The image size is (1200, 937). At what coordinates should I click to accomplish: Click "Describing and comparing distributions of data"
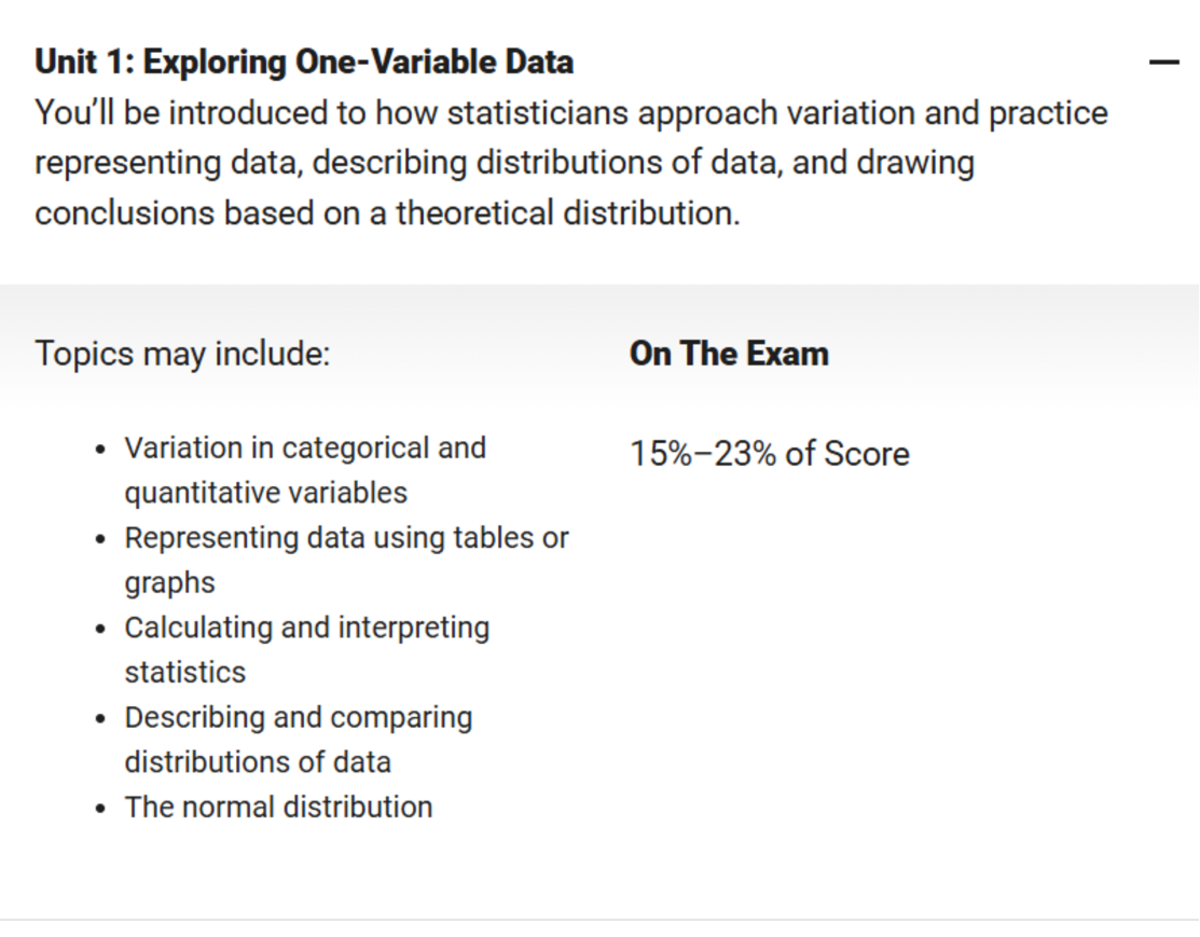click(x=298, y=738)
